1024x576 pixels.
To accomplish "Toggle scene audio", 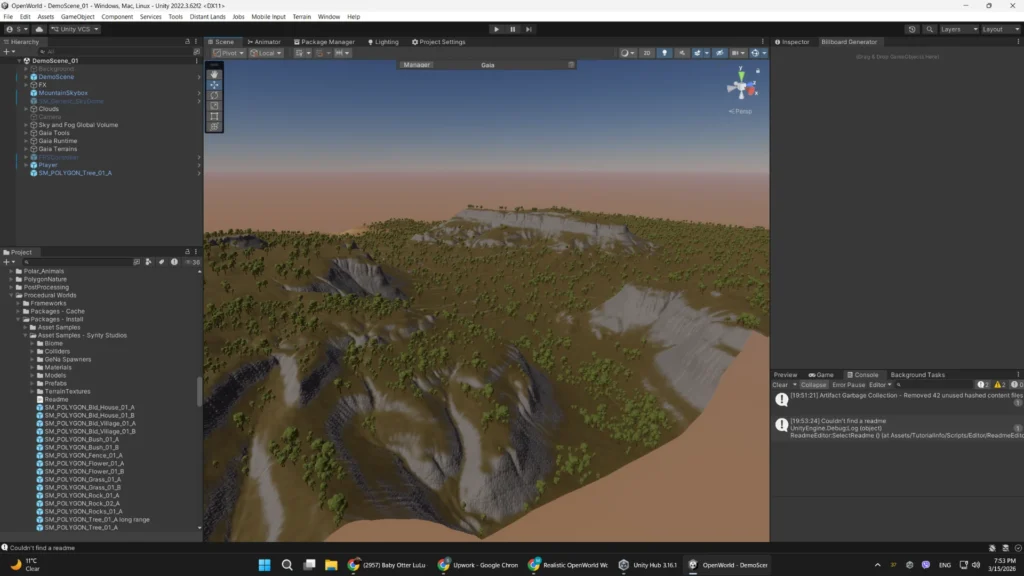I will [682, 53].
